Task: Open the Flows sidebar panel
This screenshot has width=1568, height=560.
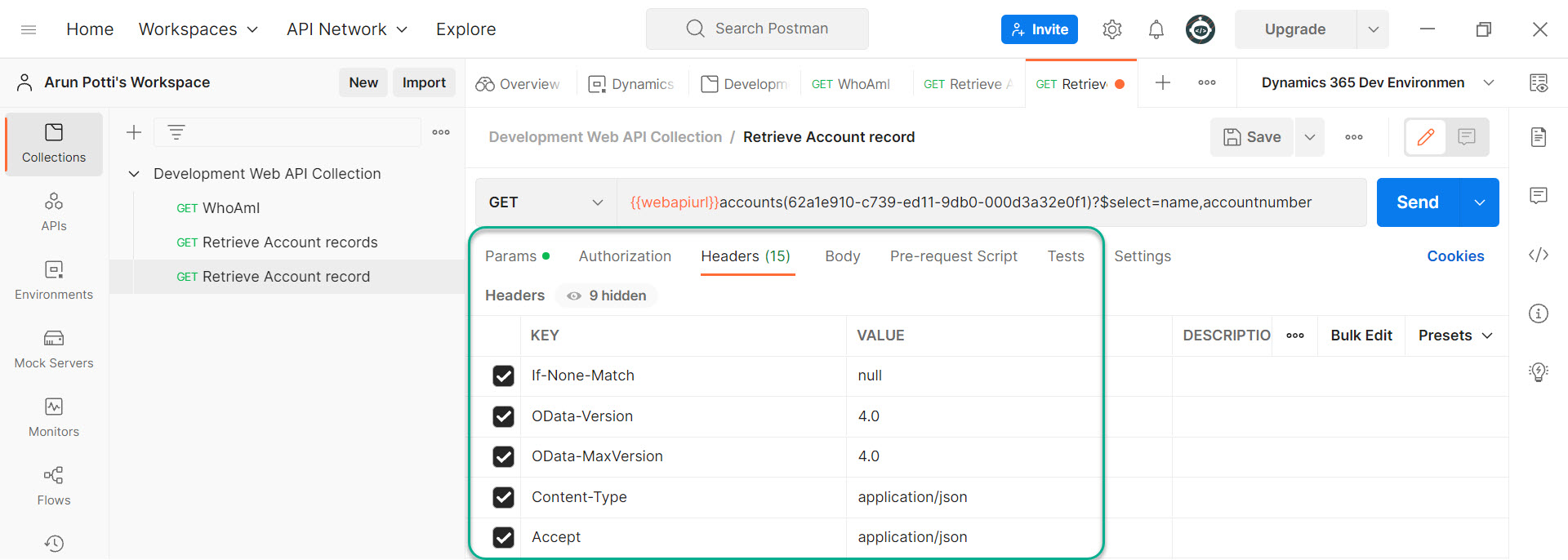Action: tap(54, 487)
